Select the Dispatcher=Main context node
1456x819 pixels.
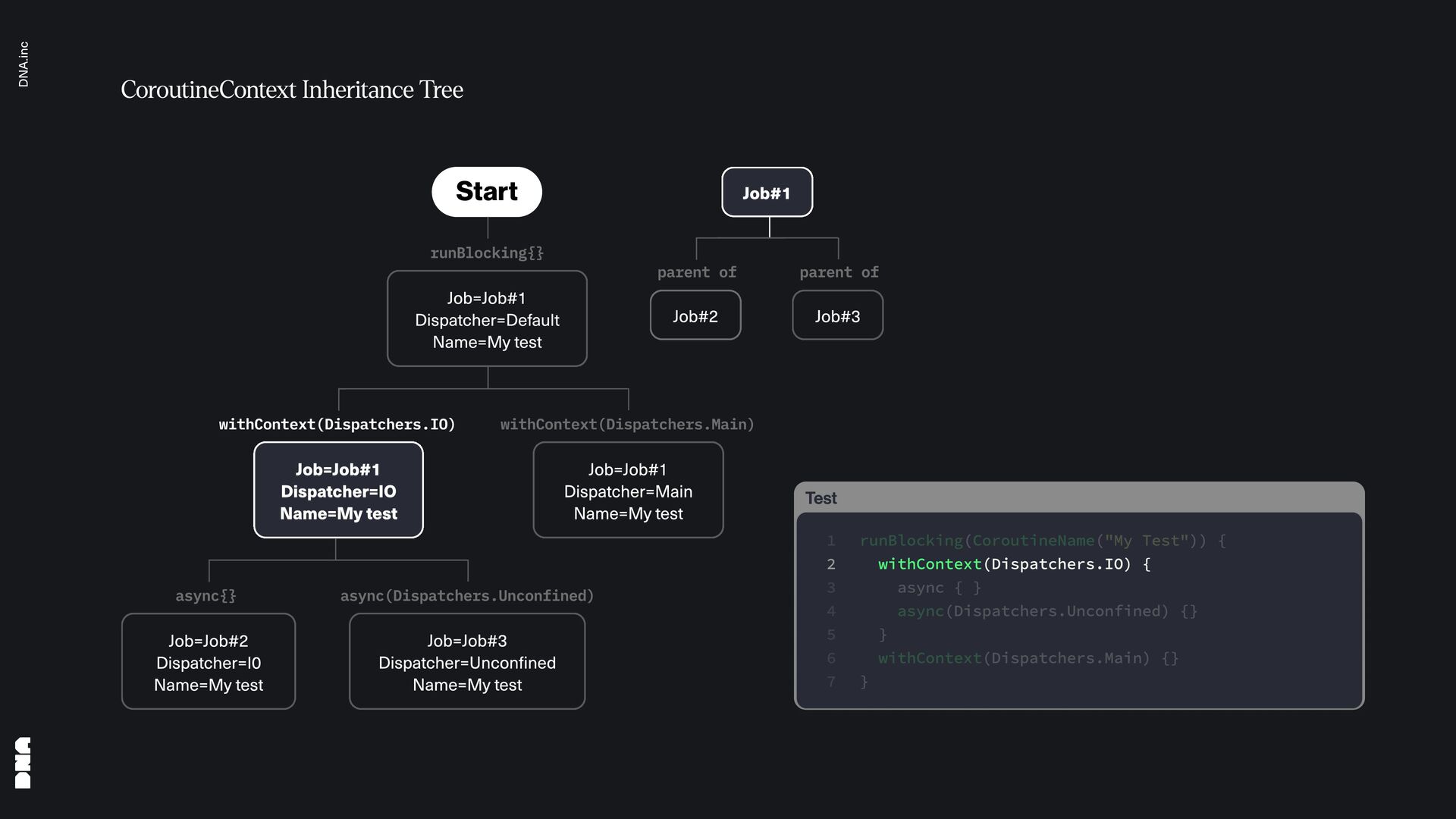click(x=628, y=491)
